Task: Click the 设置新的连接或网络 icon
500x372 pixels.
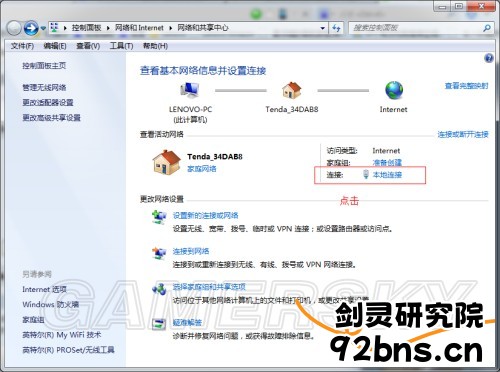Action: [159, 217]
